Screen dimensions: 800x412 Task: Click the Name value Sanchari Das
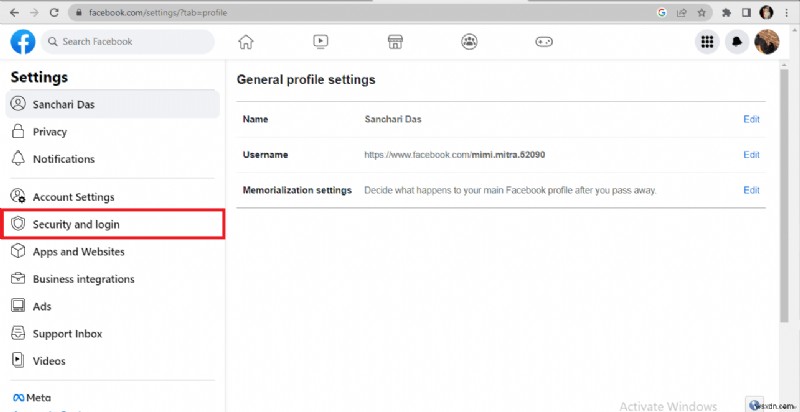click(393, 119)
